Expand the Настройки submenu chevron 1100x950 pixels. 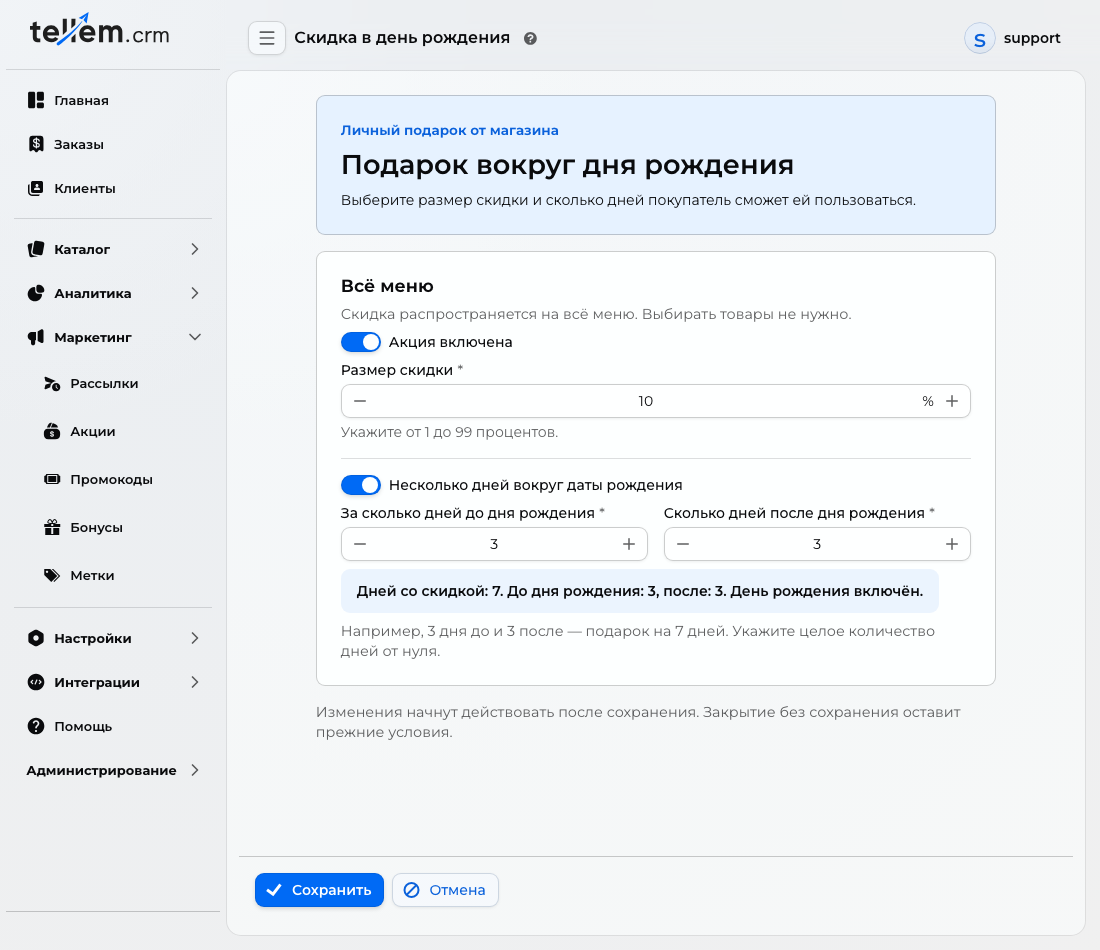tap(194, 638)
